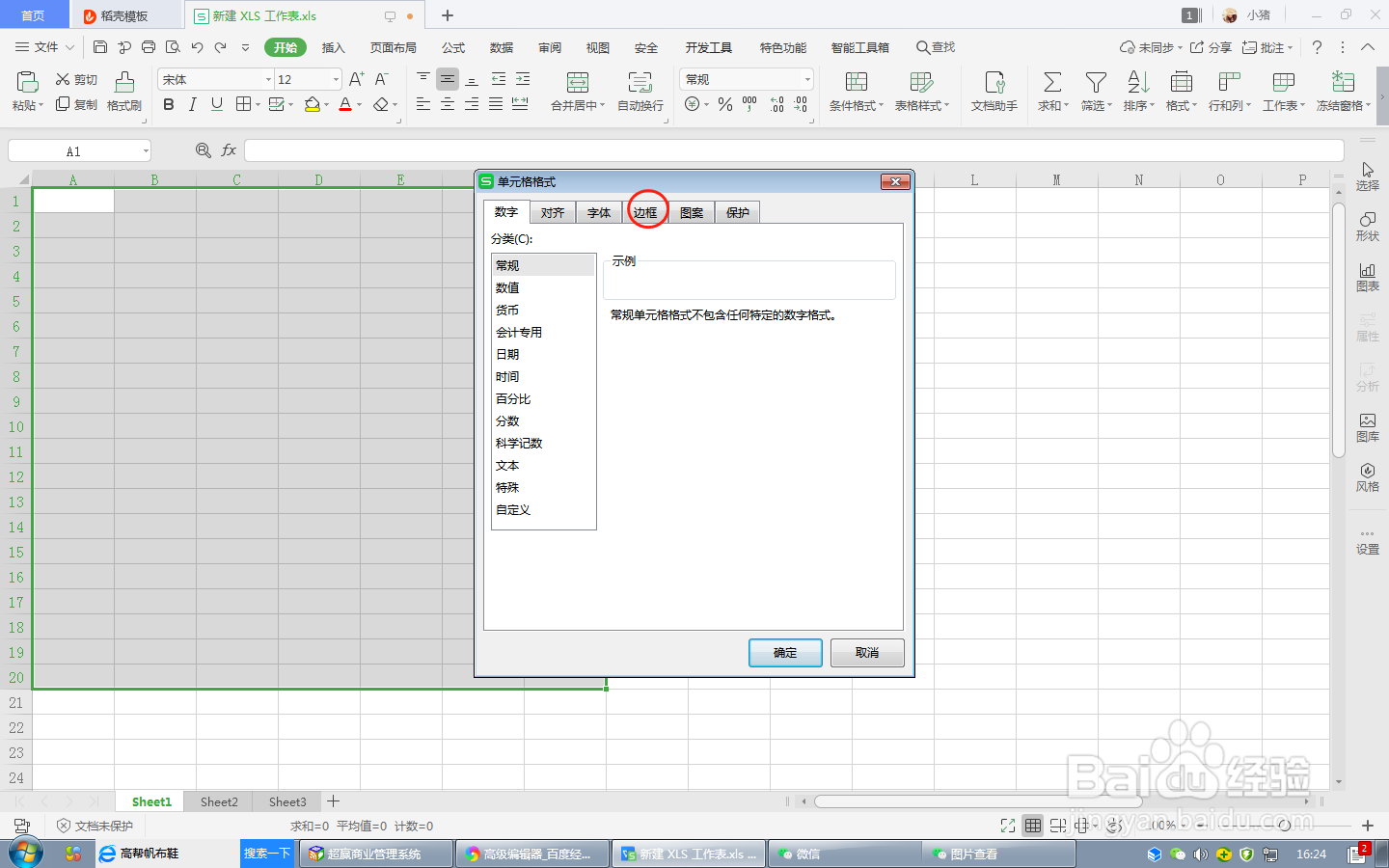Toggle Underline formatting
This screenshot has width=1389, height=868.
click(x=217, y=104)
